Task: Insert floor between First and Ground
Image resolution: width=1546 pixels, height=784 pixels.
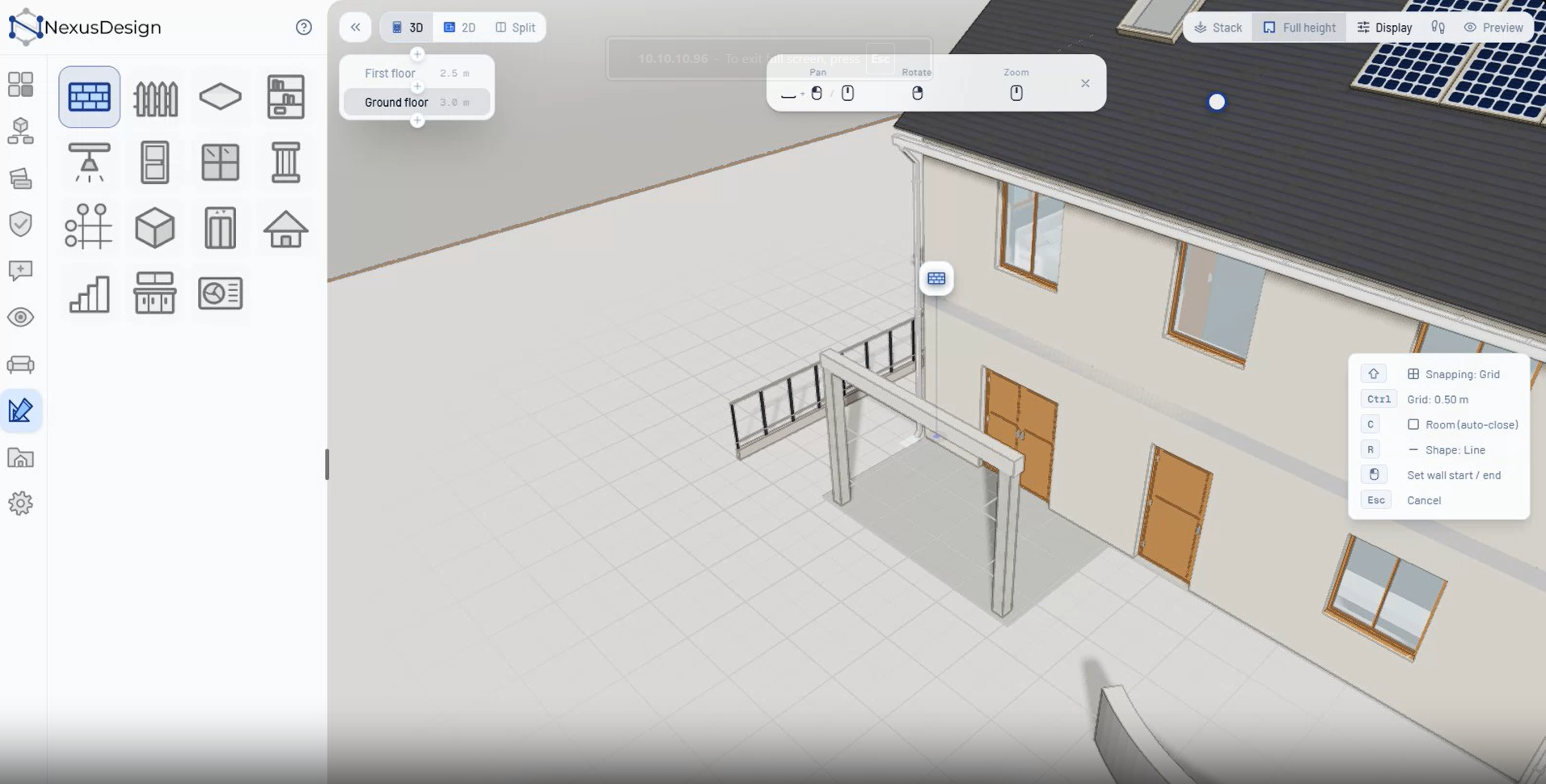Action: [x=417, y=86]
